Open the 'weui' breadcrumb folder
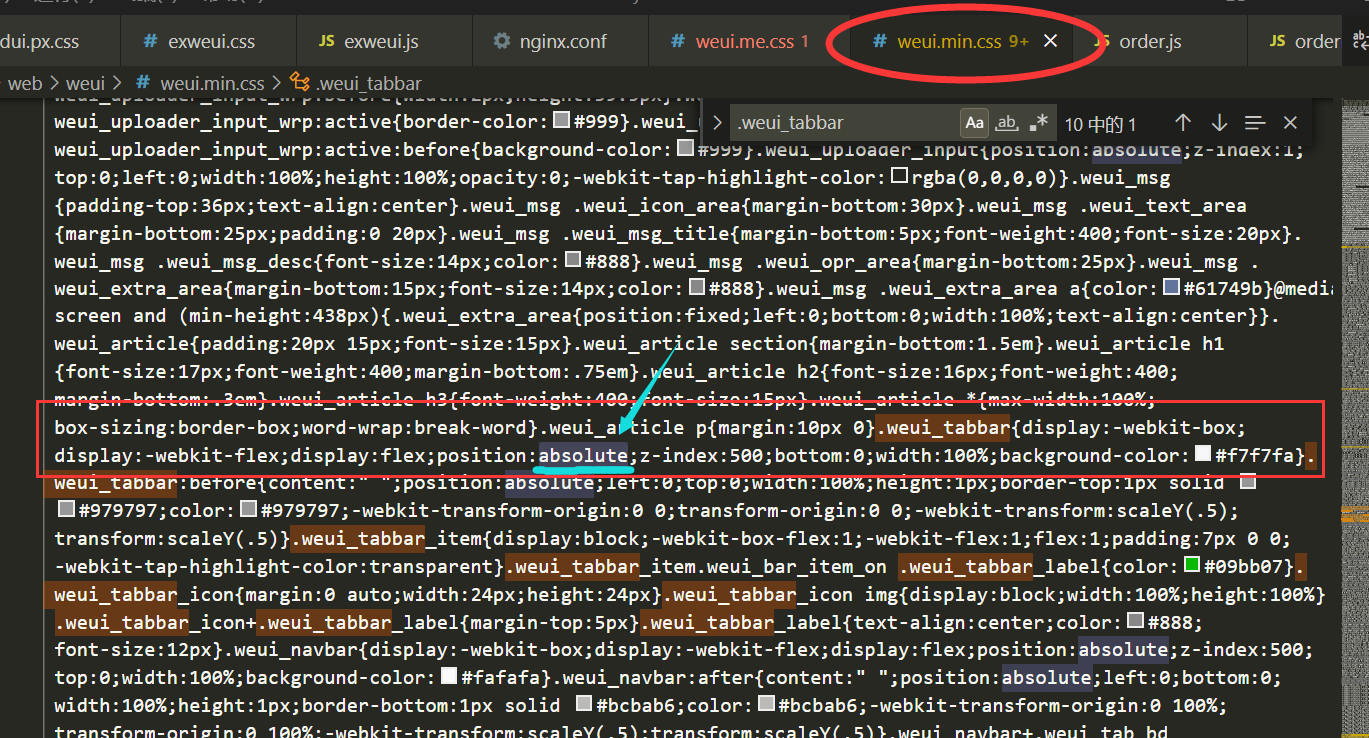This screenshot has height=738, width=1369. 85,83
